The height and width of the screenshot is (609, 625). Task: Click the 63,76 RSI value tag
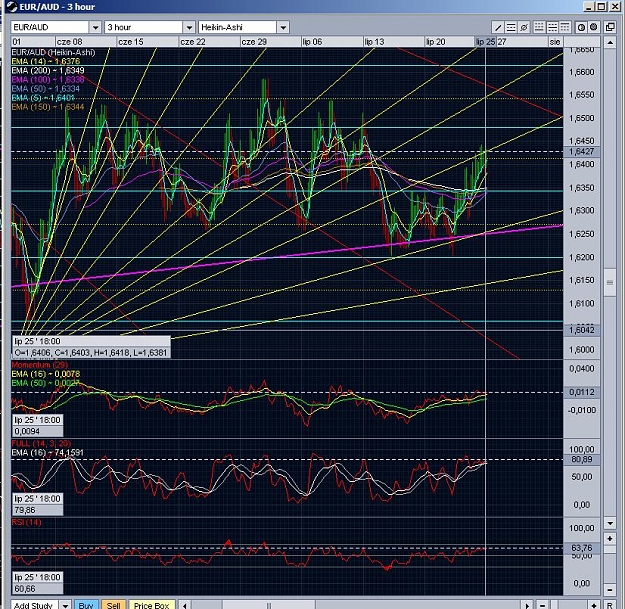582,548
